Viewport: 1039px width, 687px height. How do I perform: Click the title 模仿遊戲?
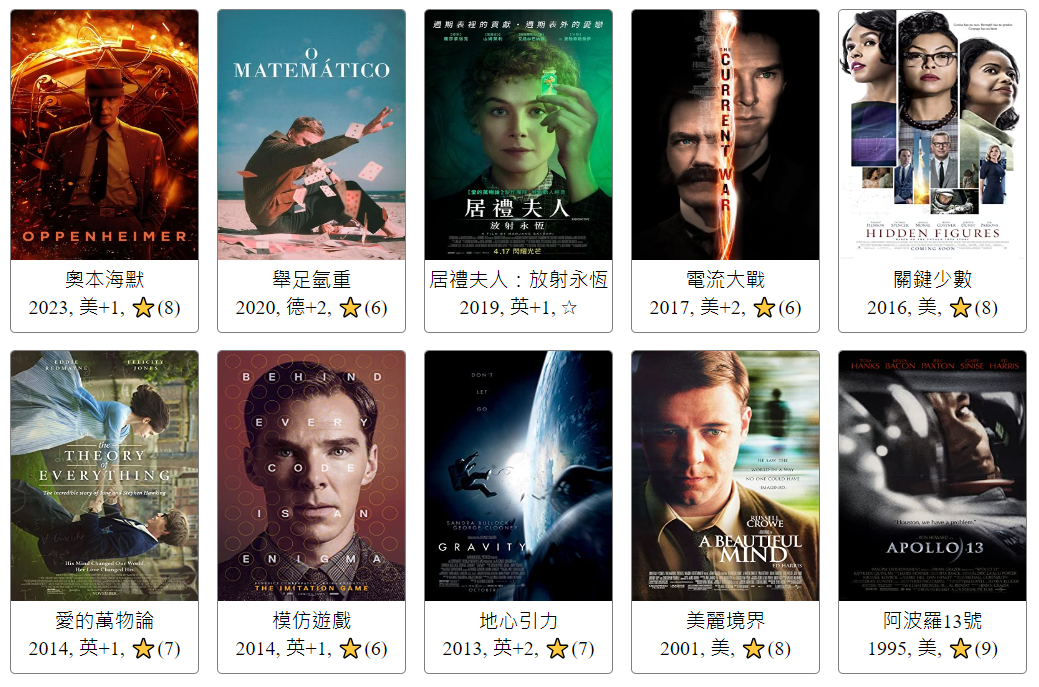click(311, 621)
